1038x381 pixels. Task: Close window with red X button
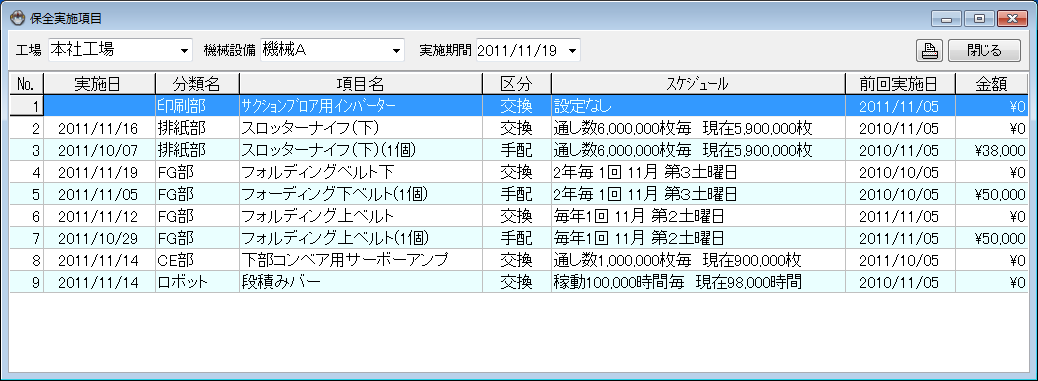(x=1011, y=19)
